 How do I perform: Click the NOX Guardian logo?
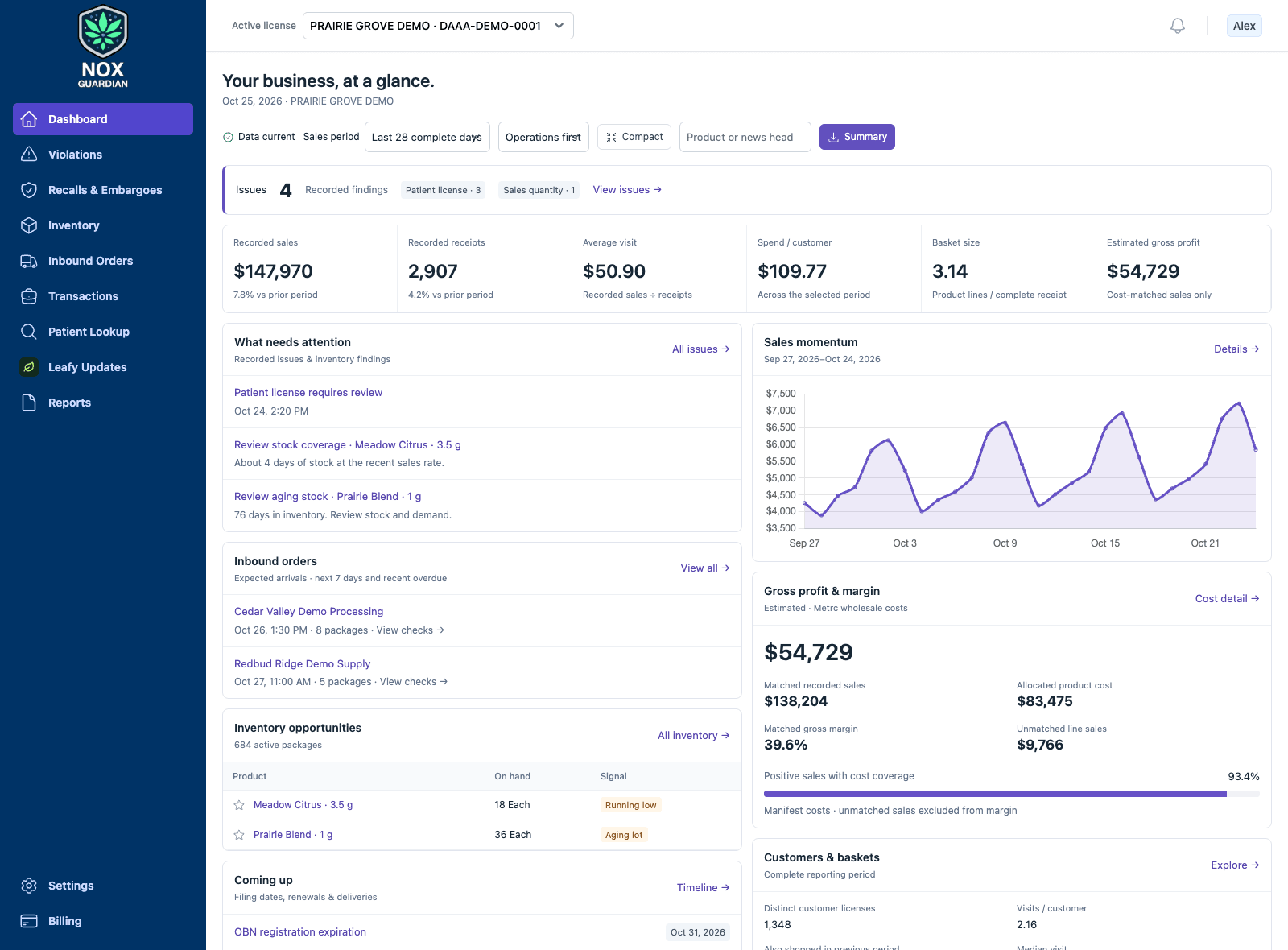(103, 47)
